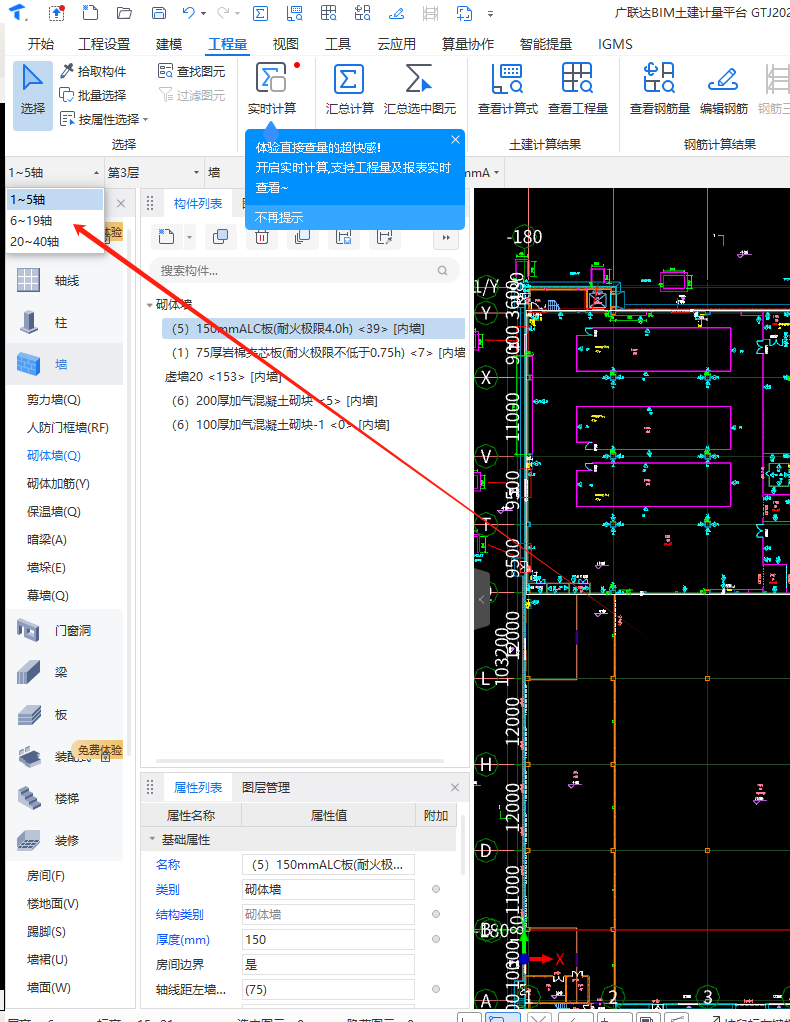The width and height of the screenshot is (790, 1022).
Task: Select 6~19轴 from the dropdown list
Action: (x=55, y=220)
